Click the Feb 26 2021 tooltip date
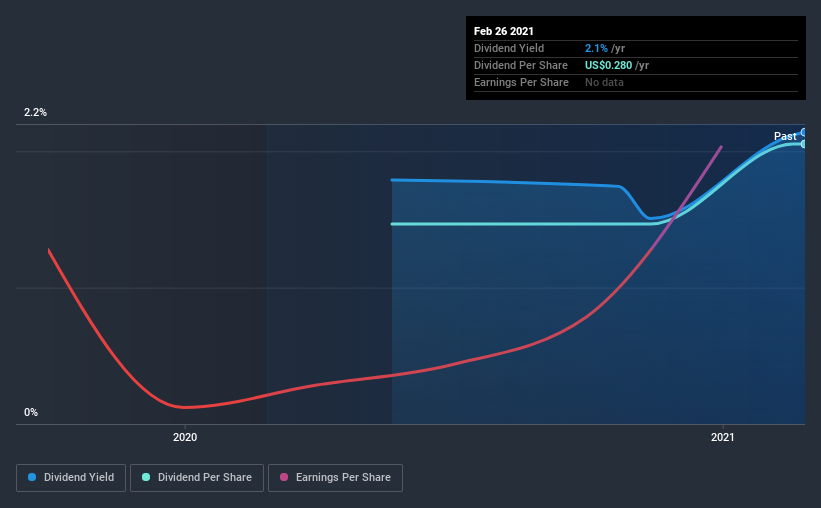The width and height of the screenshot is (821, 508). pos(504,31)
